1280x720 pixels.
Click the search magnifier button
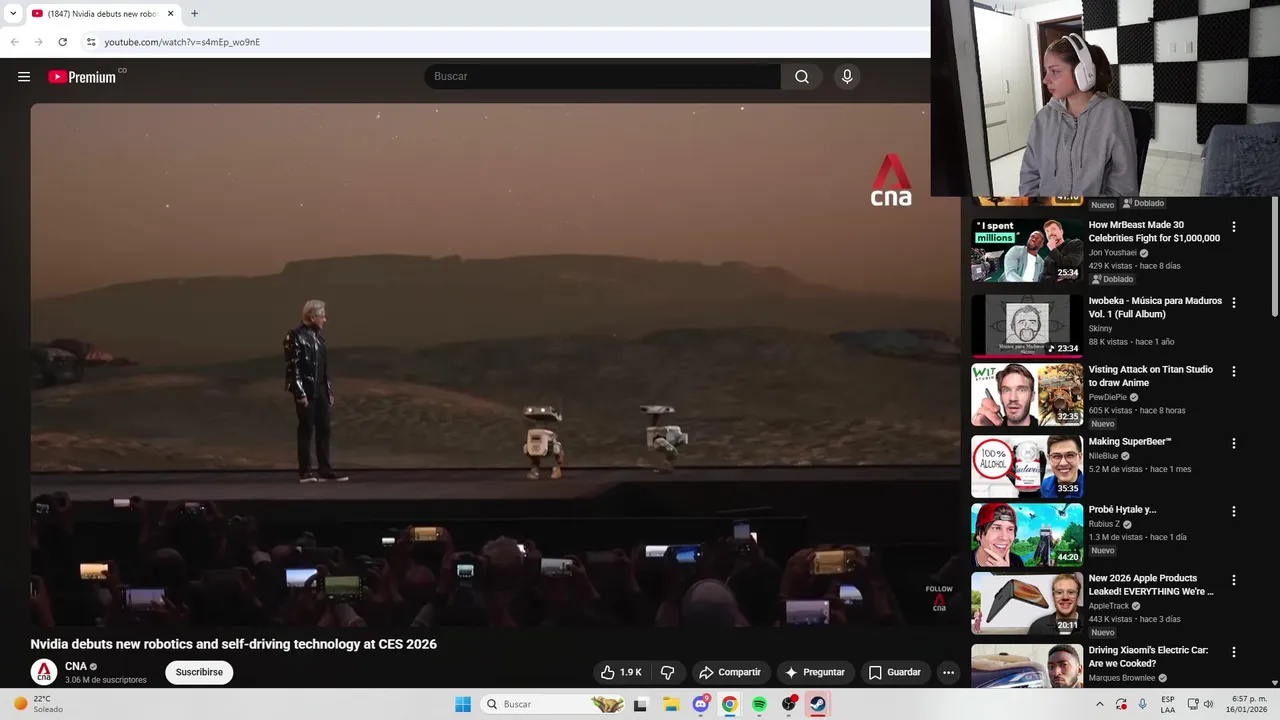point(802,77)
